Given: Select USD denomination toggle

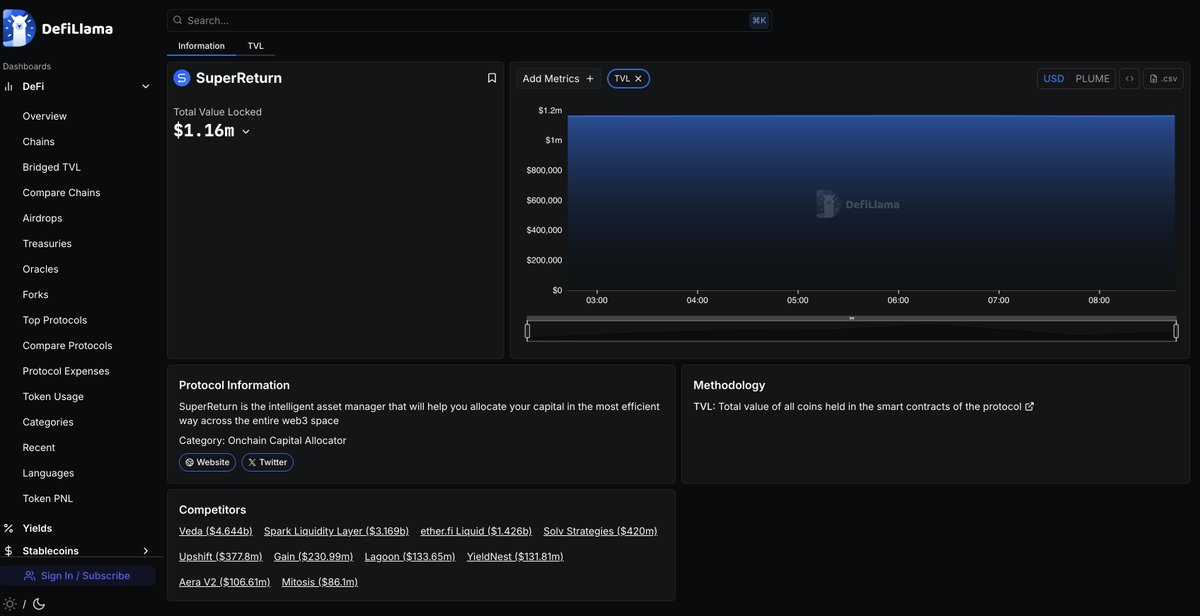Looking at the screenshot, I should point(1054,78).
